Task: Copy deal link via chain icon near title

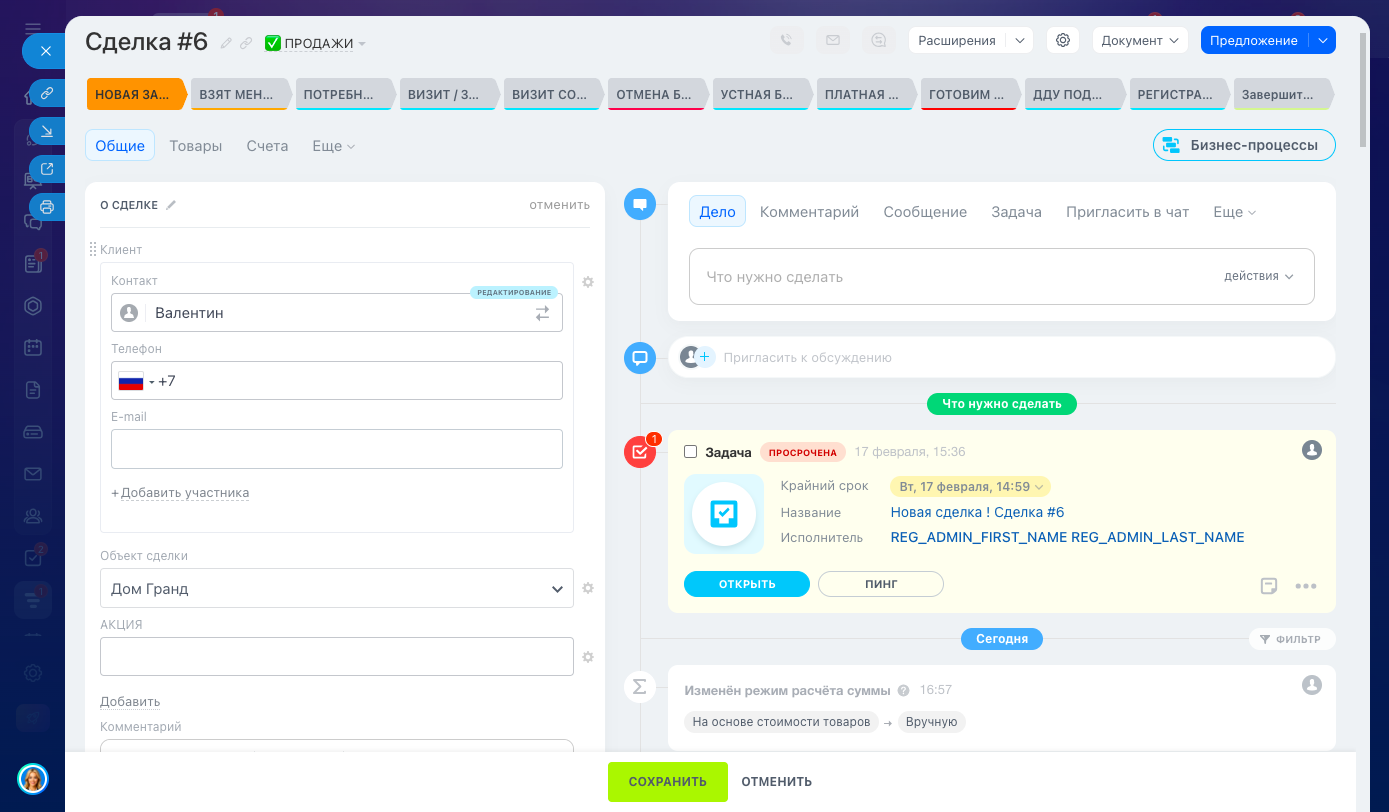Action: [x=246, y=43]
